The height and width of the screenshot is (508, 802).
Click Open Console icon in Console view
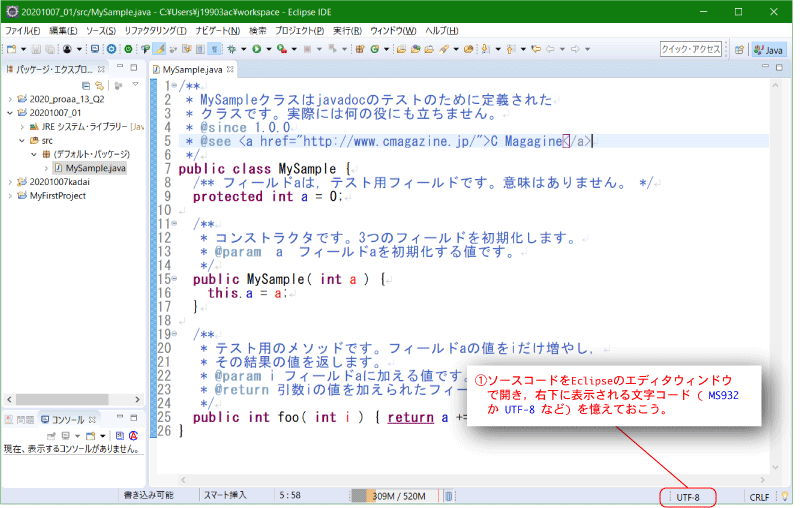tap(90, 436)
